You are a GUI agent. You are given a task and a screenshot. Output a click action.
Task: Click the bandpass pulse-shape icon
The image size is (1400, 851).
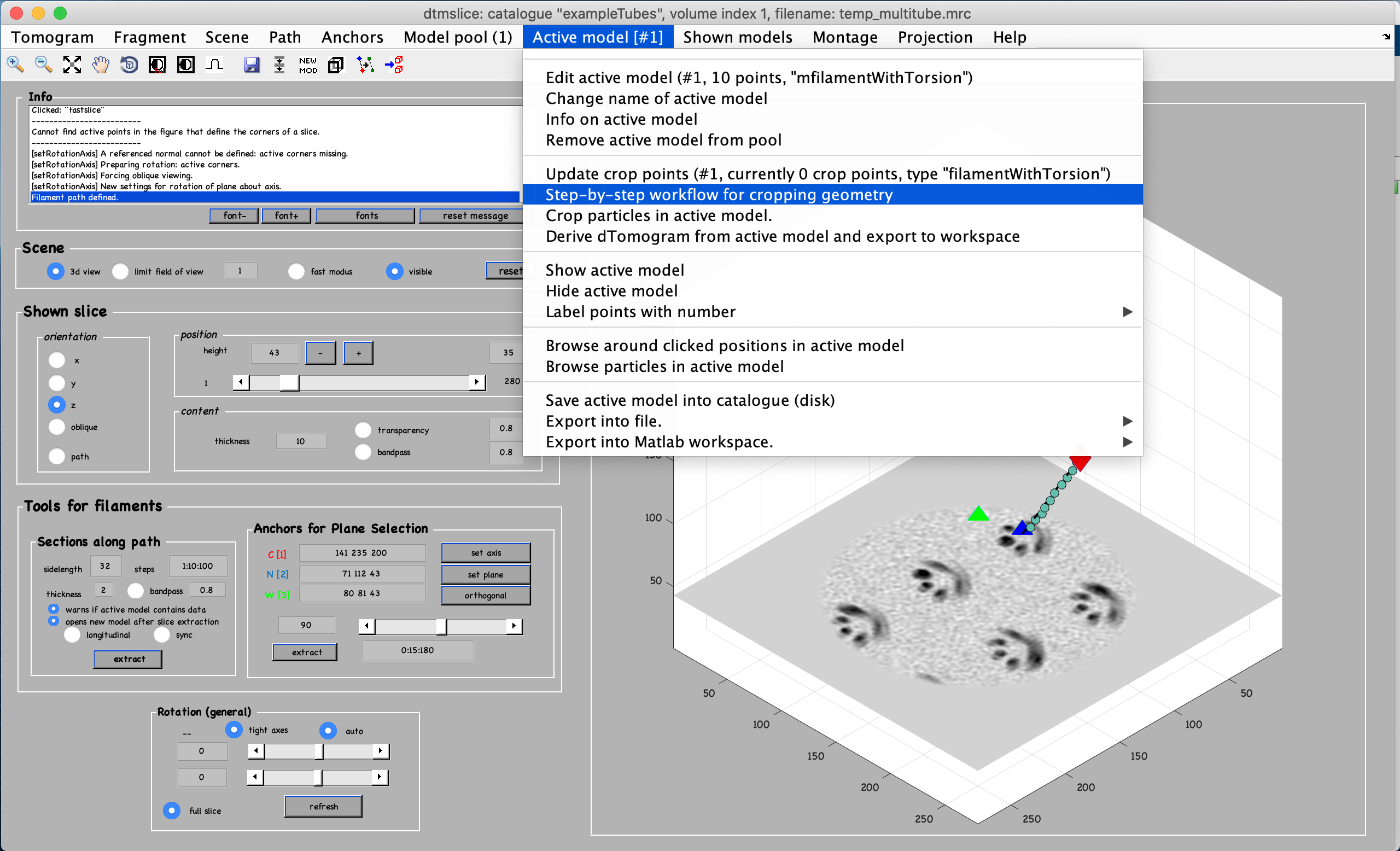click(x=214, y=65)
